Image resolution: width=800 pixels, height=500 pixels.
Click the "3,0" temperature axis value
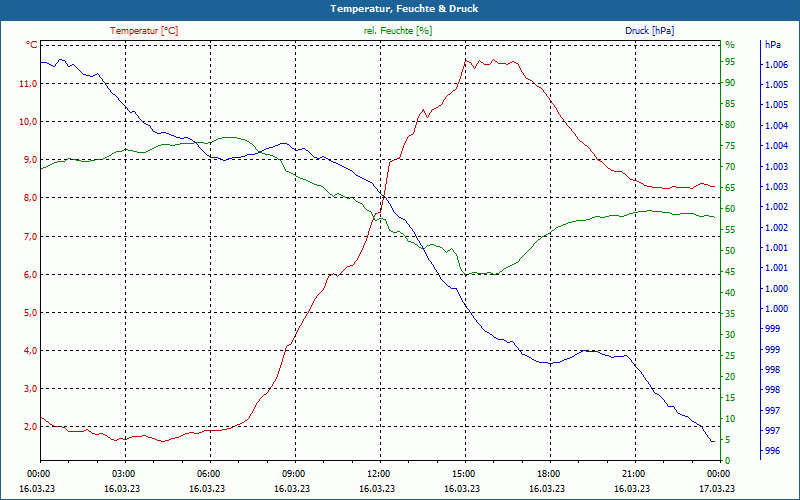click(30, 389)
